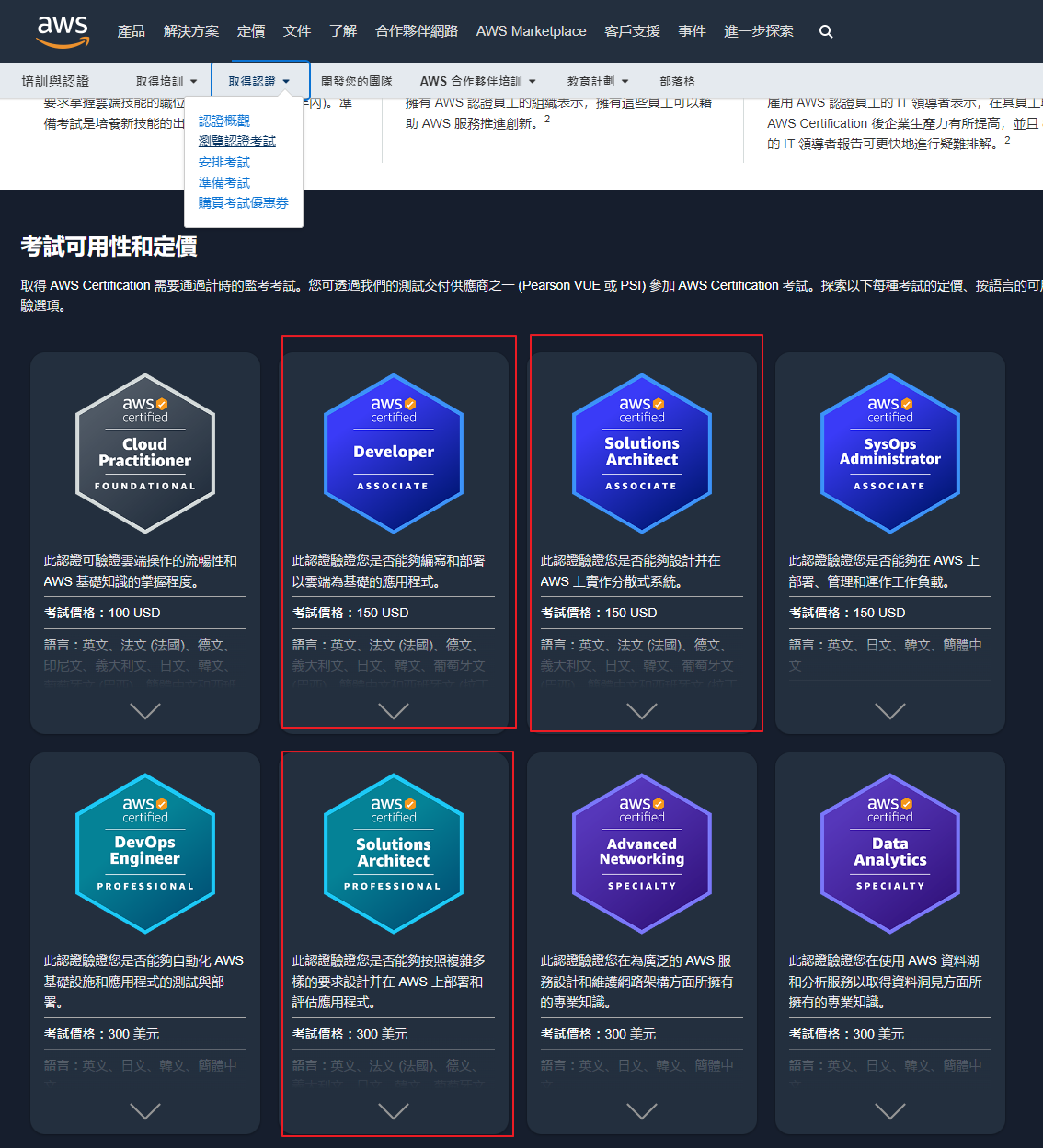Click the Advanced Networking Specialty badge
Screen dimensions: 1043x1148
coord(642,854)
